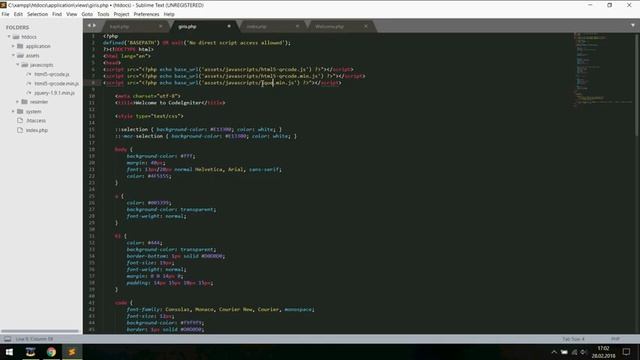Click the Sublime Text taskbar icon
This screenshot has height=360, width=640.
click(x=72, y=352)
